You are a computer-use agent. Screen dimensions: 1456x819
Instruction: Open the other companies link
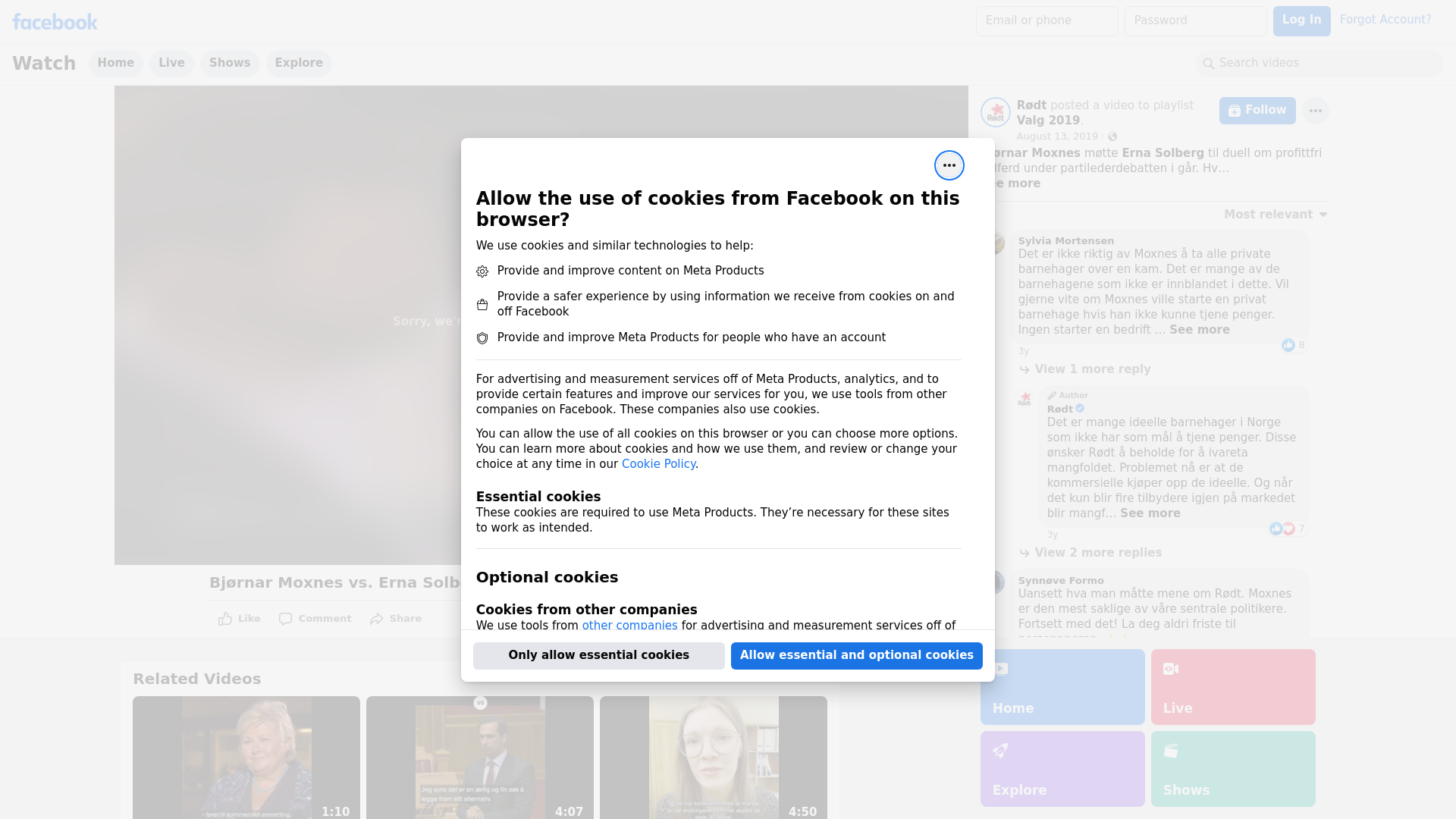click(x=629, y=626)
